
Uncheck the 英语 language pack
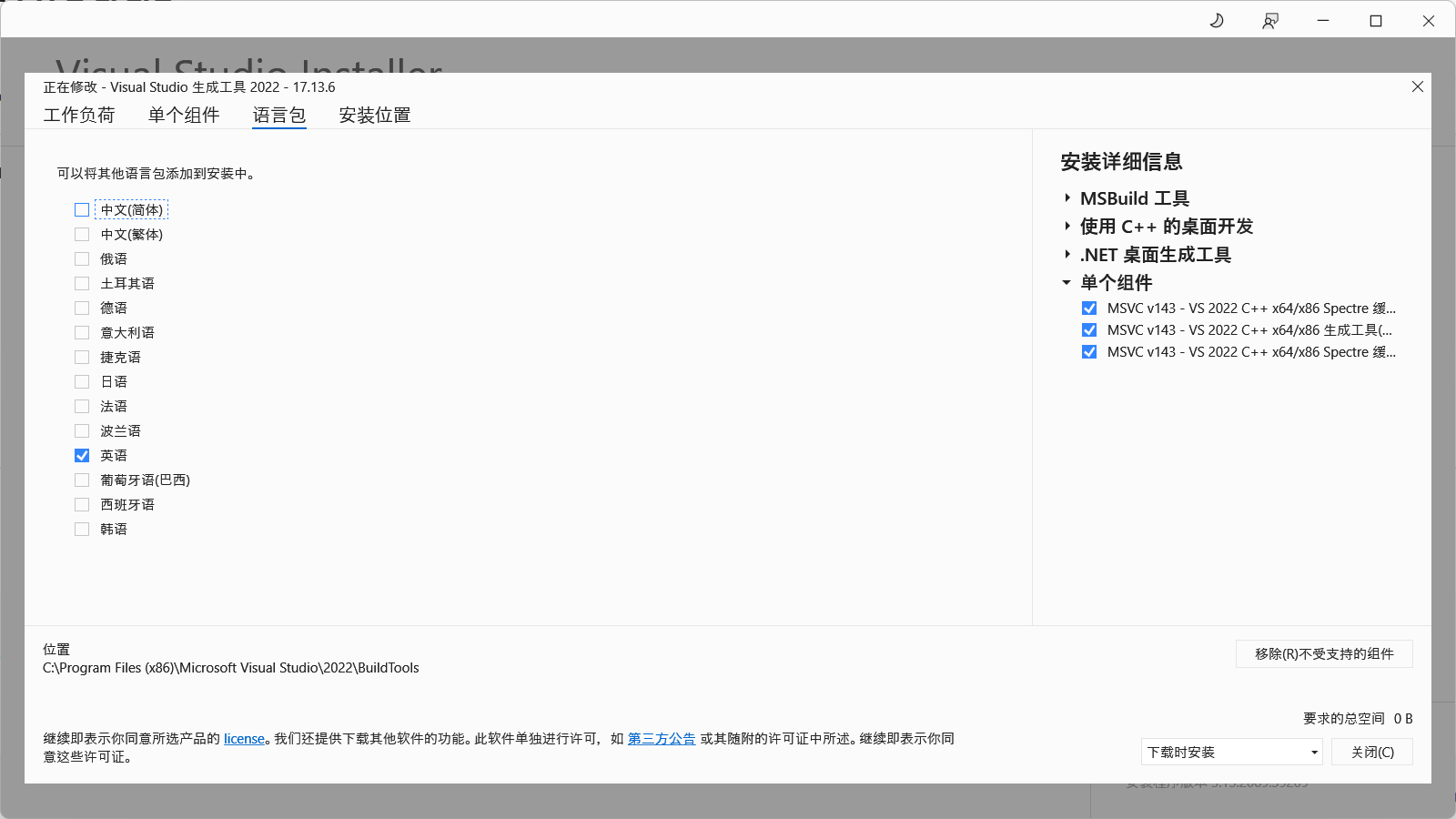click(x=82, y=456)
